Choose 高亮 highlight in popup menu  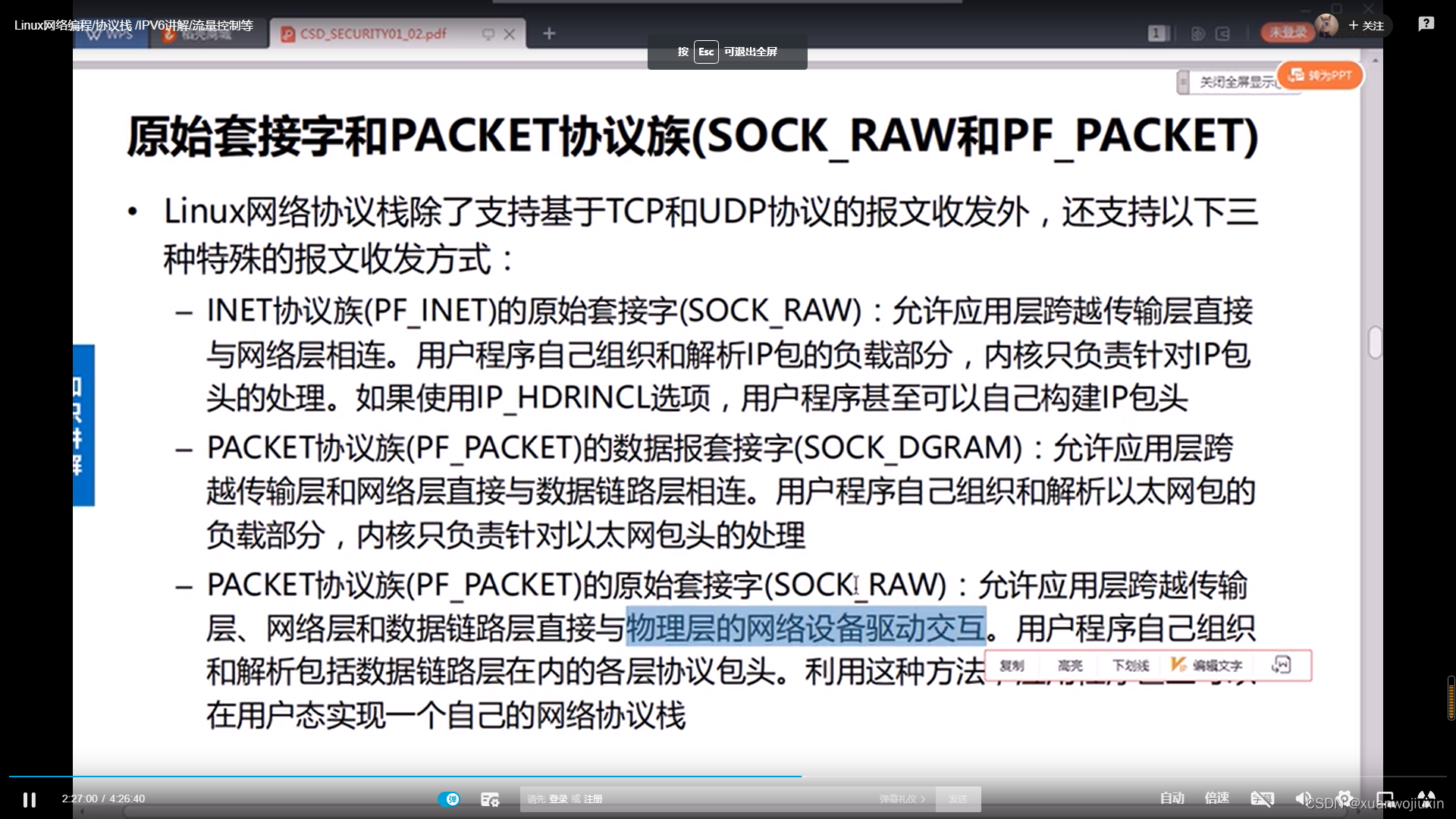click(1070, 666)
